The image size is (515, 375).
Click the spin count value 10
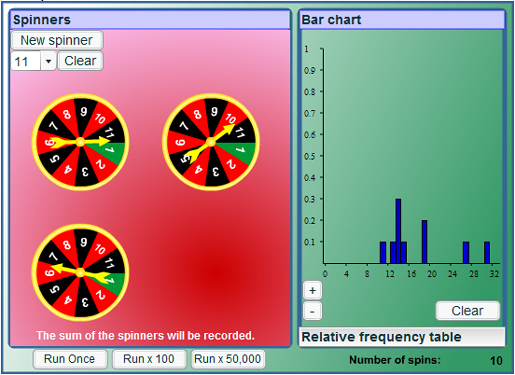(x=496, y=361)
